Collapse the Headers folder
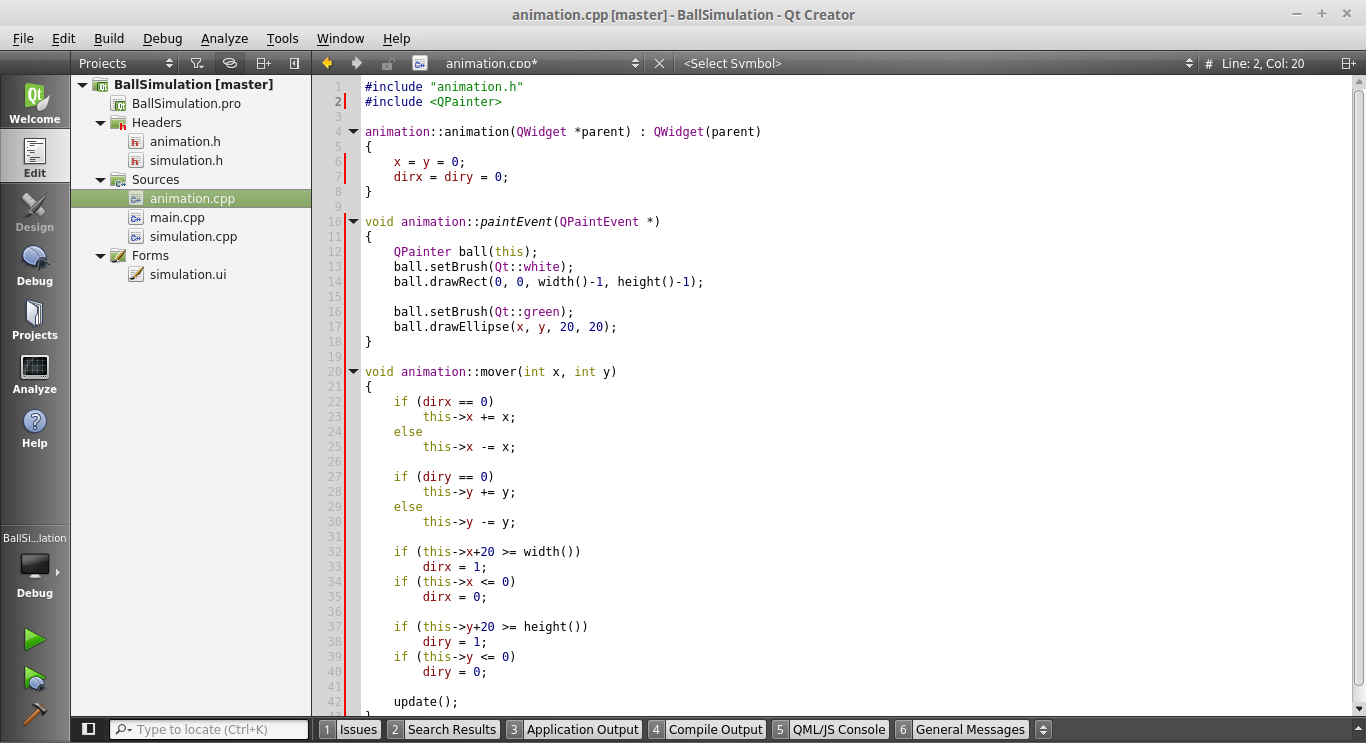Screen dimensions: 1366x743 (101, 123)
